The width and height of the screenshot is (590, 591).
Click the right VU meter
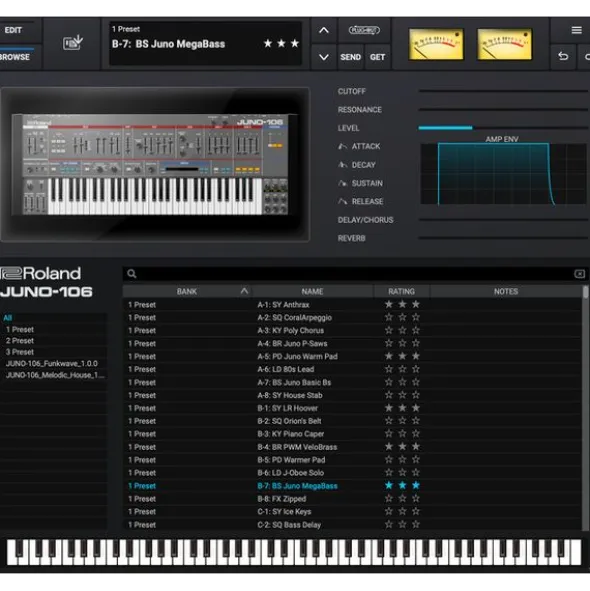504,44
